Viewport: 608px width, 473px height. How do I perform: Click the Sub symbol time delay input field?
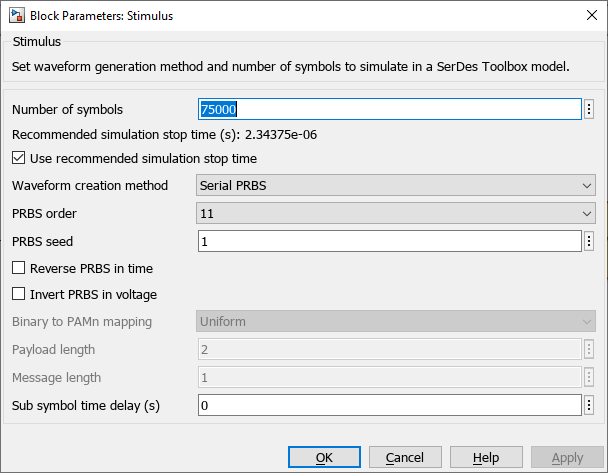pyautogui.click(x=390, y=405)
